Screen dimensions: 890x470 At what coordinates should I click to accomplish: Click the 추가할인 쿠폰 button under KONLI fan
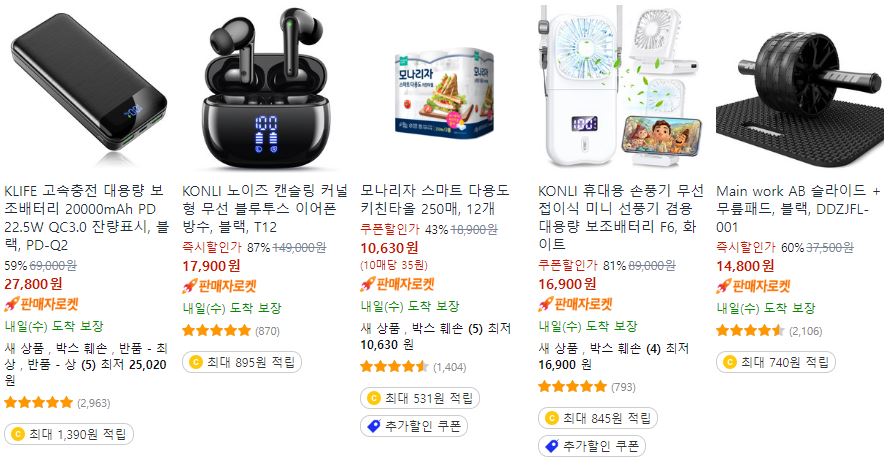591,446
